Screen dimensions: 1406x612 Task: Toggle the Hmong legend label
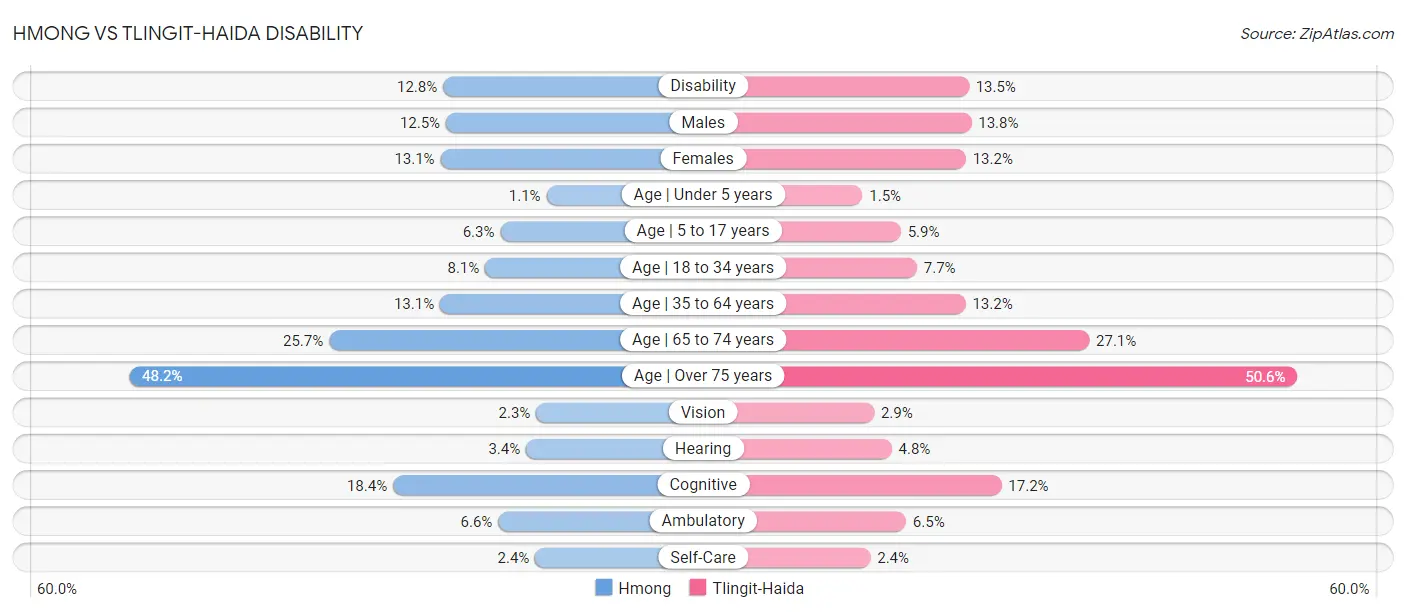[x=645, y=588]
